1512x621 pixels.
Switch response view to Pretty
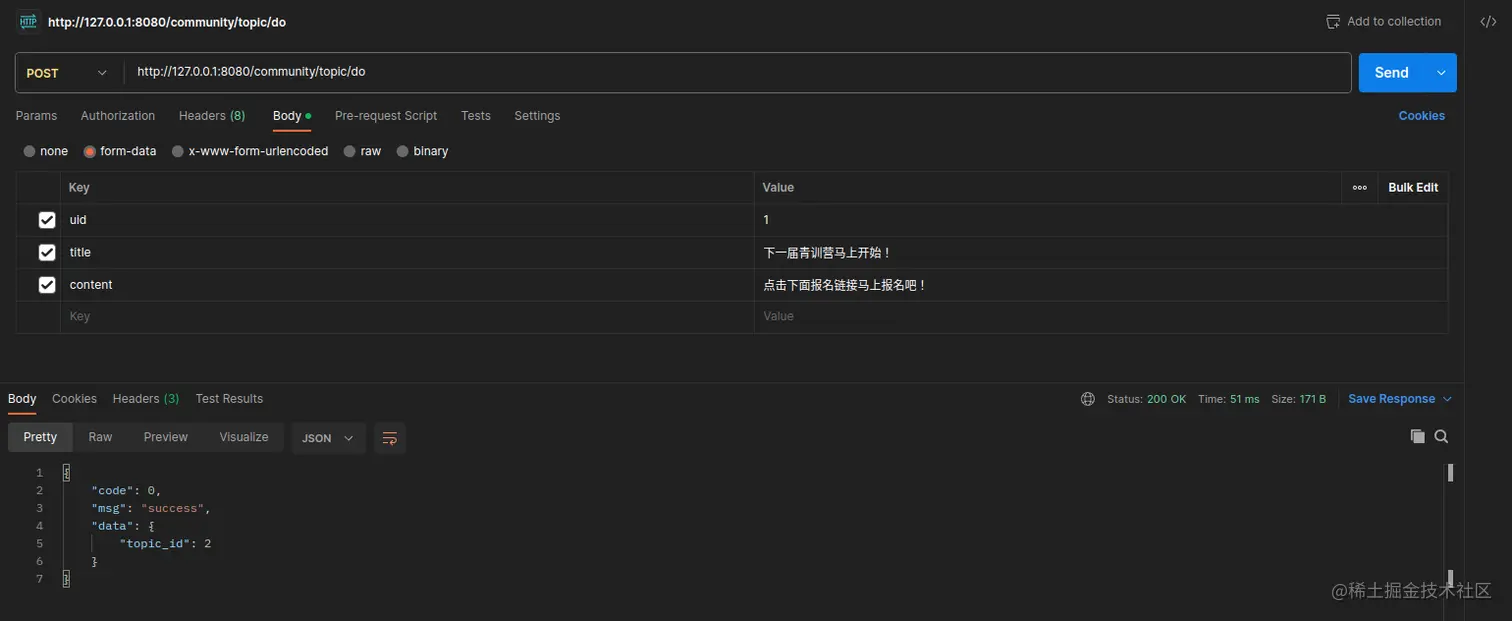tap(40, 438)
